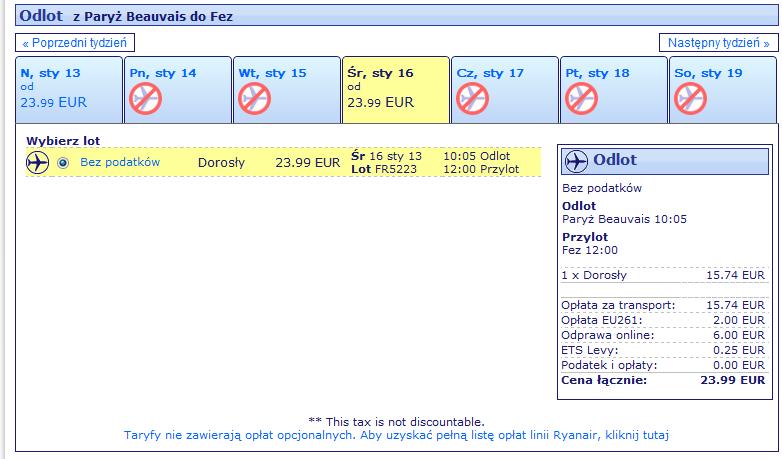This screenshot has height=459, width=782.
Task: Click the no-flight icon under Wt, sty 15
Action: [x=254, y=99]
